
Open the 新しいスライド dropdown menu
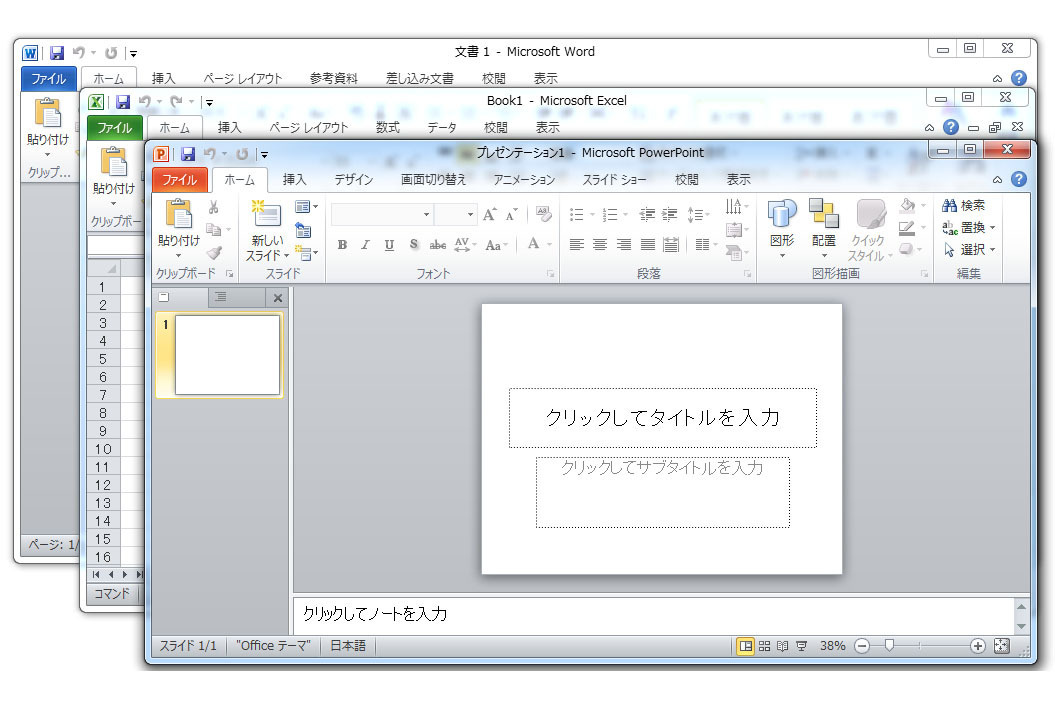tap(267, 248)
